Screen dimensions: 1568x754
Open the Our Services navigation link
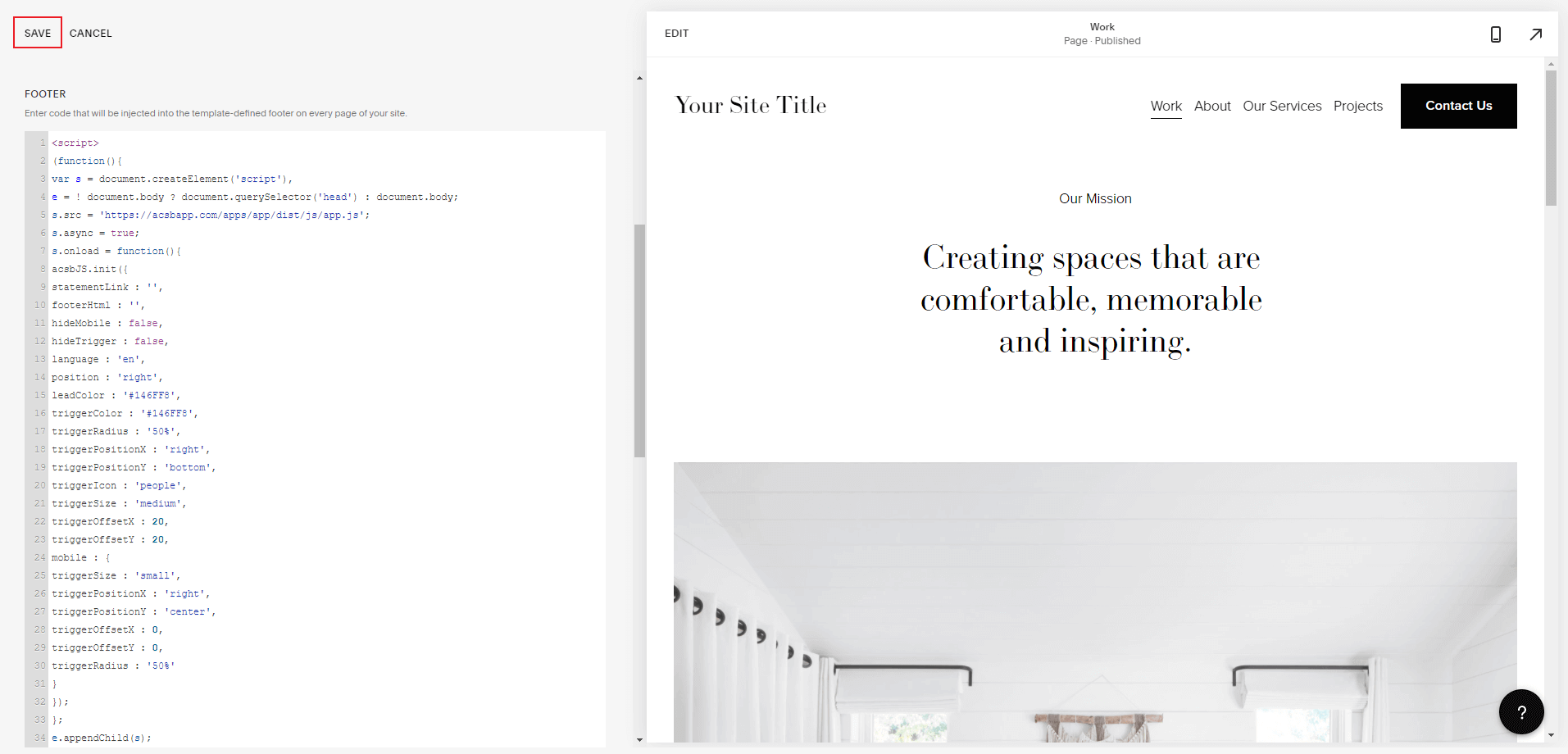pyautogui.click(x=1282, y=106)
